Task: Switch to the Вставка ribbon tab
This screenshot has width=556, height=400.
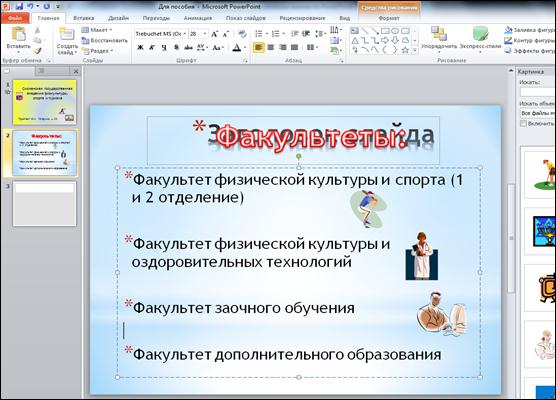Action: tap(84, 18)
